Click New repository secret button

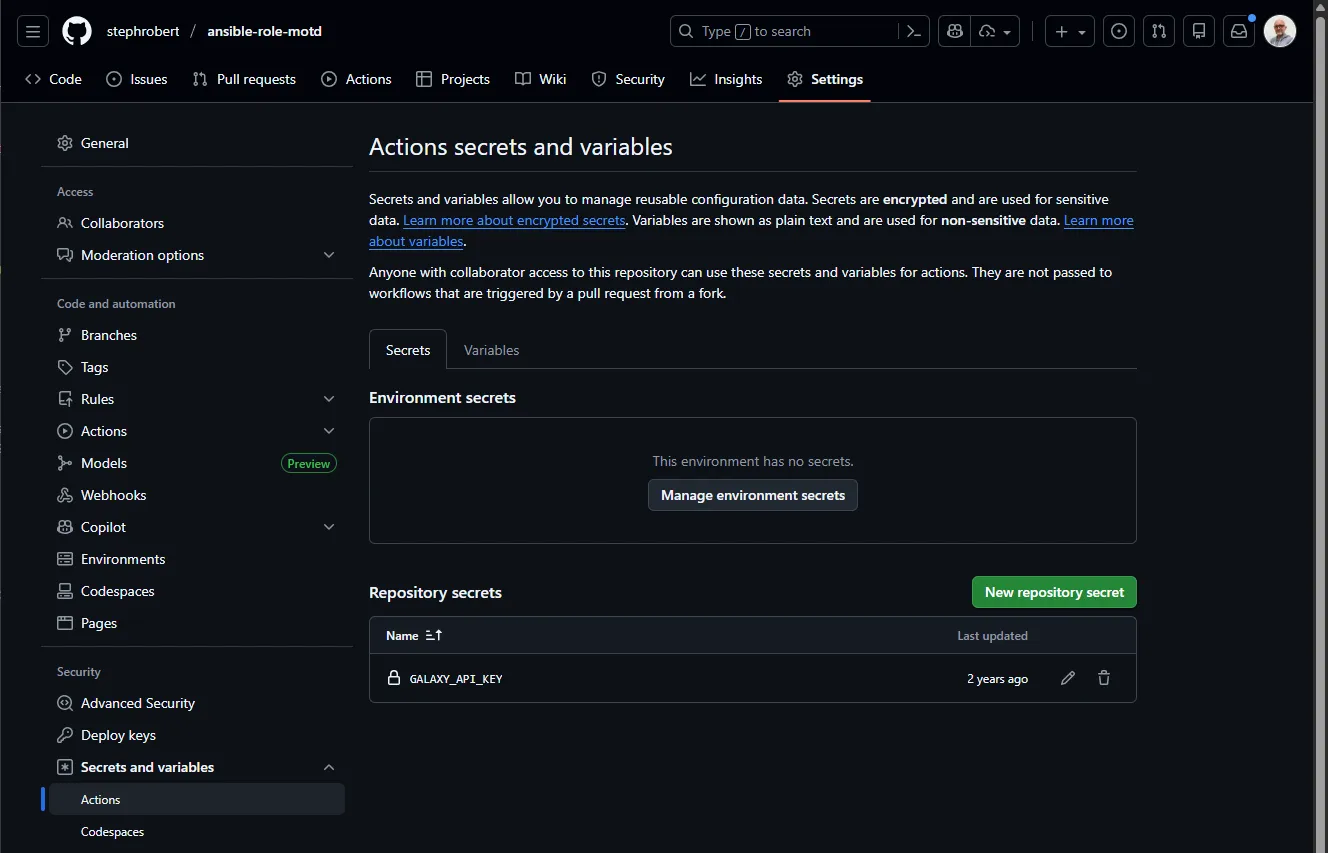[1053, 591]
